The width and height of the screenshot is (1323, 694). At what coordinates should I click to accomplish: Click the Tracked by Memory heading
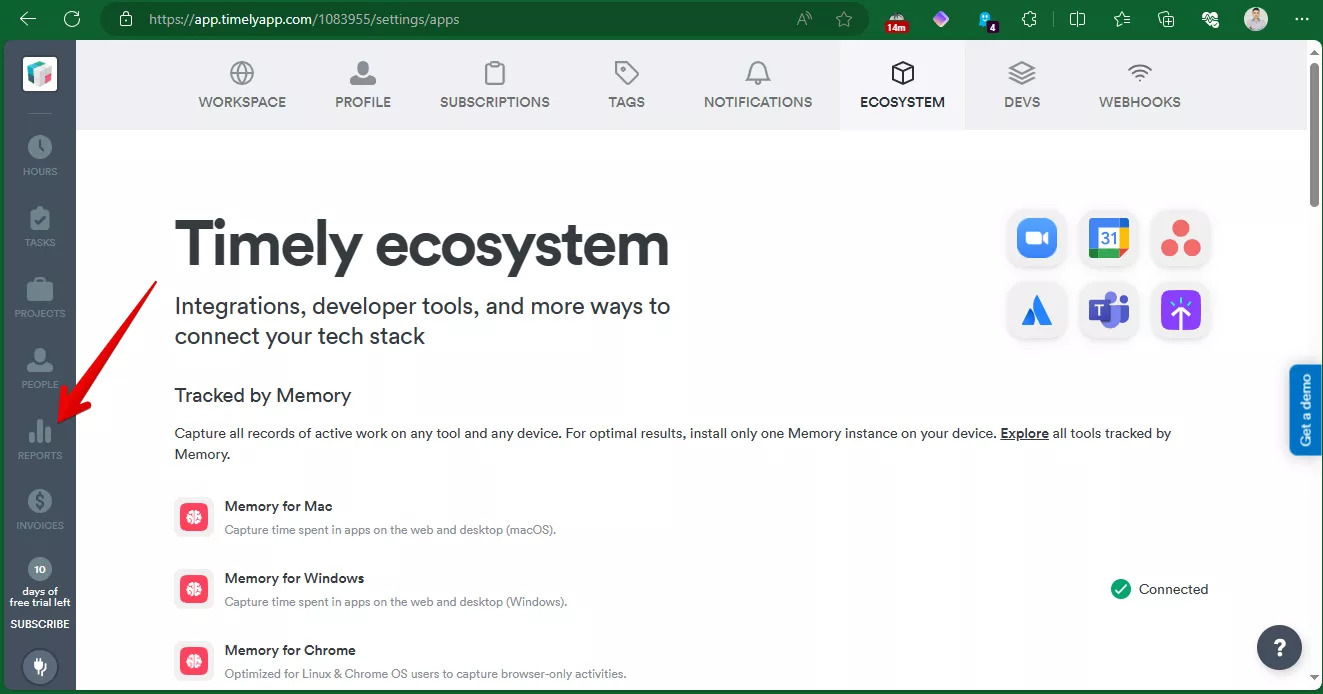tap(263, 396)
